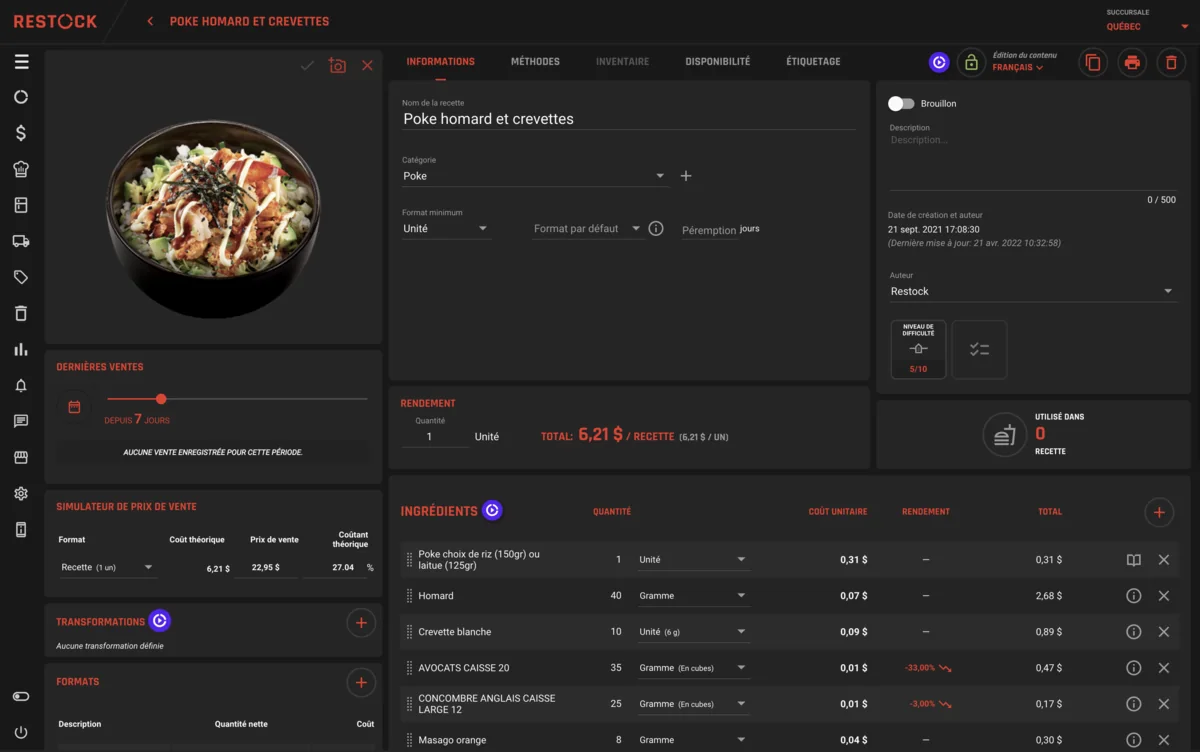Screen dimensions: 1200x752
Task: Delete the recipe with the top trash icon
Action: pyautogui.click(x=1171, y=62)
